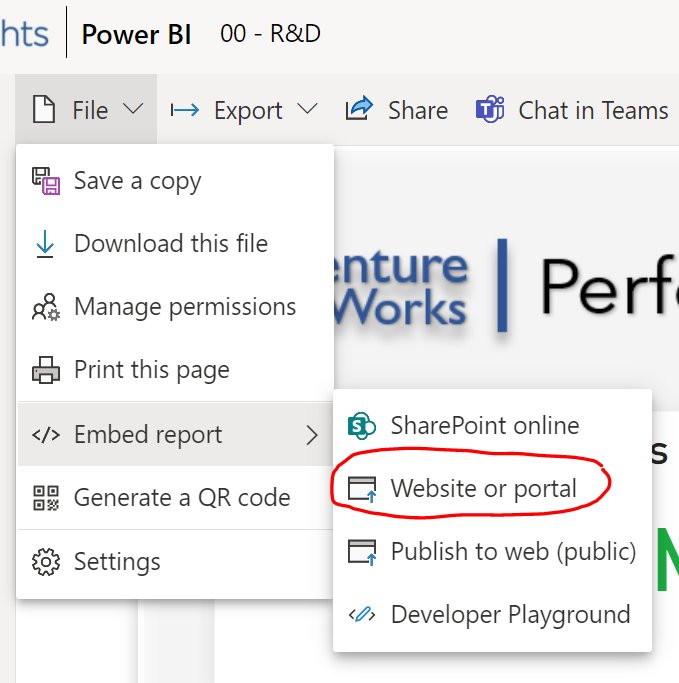Select SharePoint online embed option
Image resolution: width=679 pixels, height=683 pixels.
pos(492,426)
